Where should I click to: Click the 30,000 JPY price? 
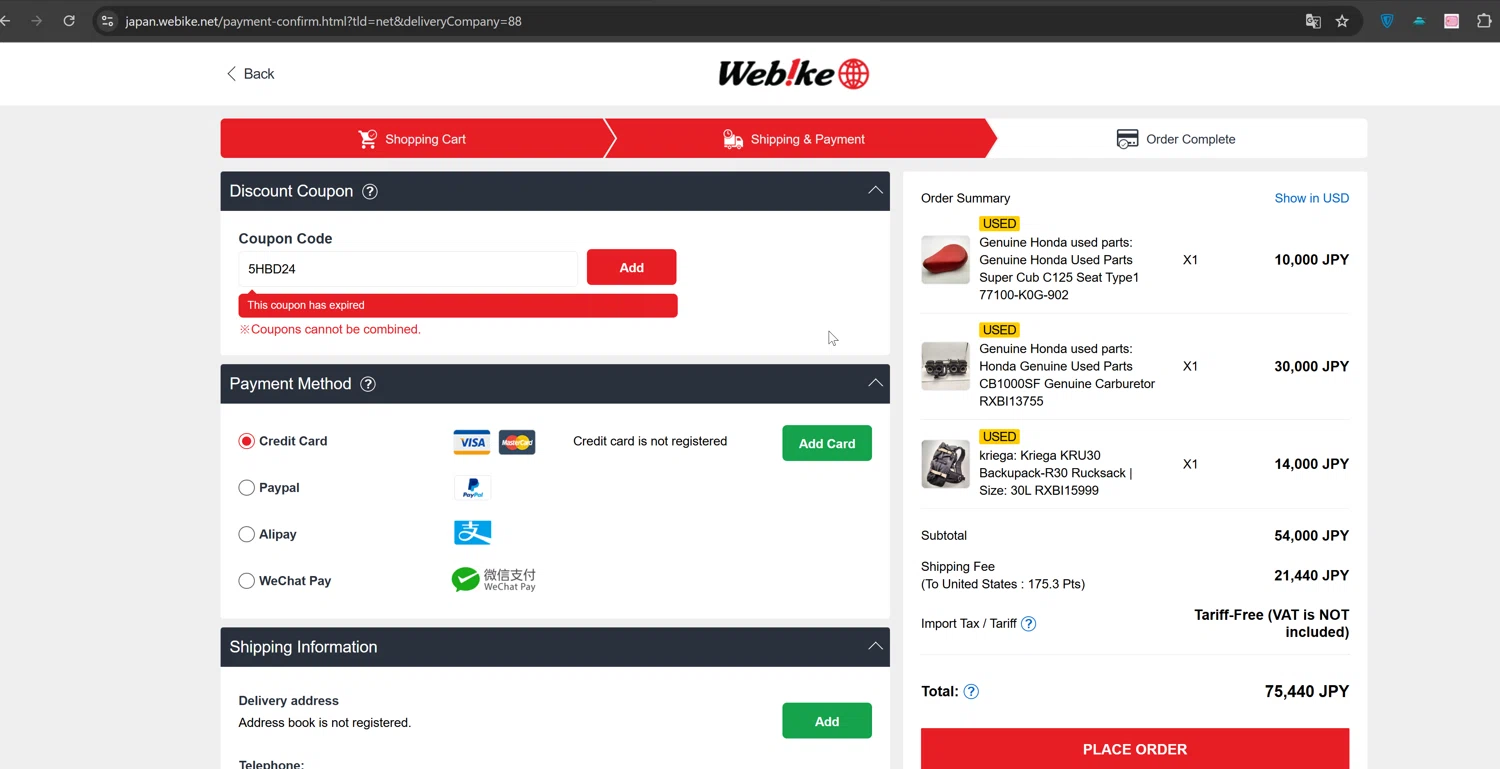[1311, 366]
